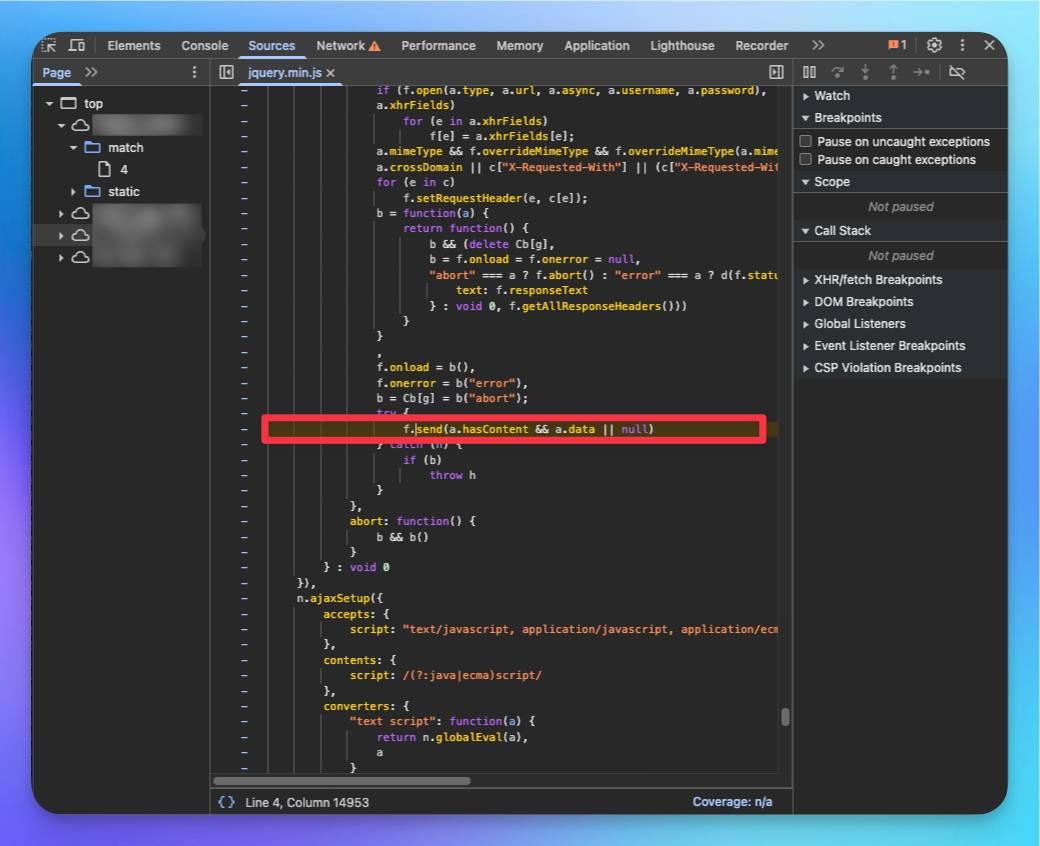Click the pretty print braces icon
1040x846 pixels.
[x=226, y=802]
